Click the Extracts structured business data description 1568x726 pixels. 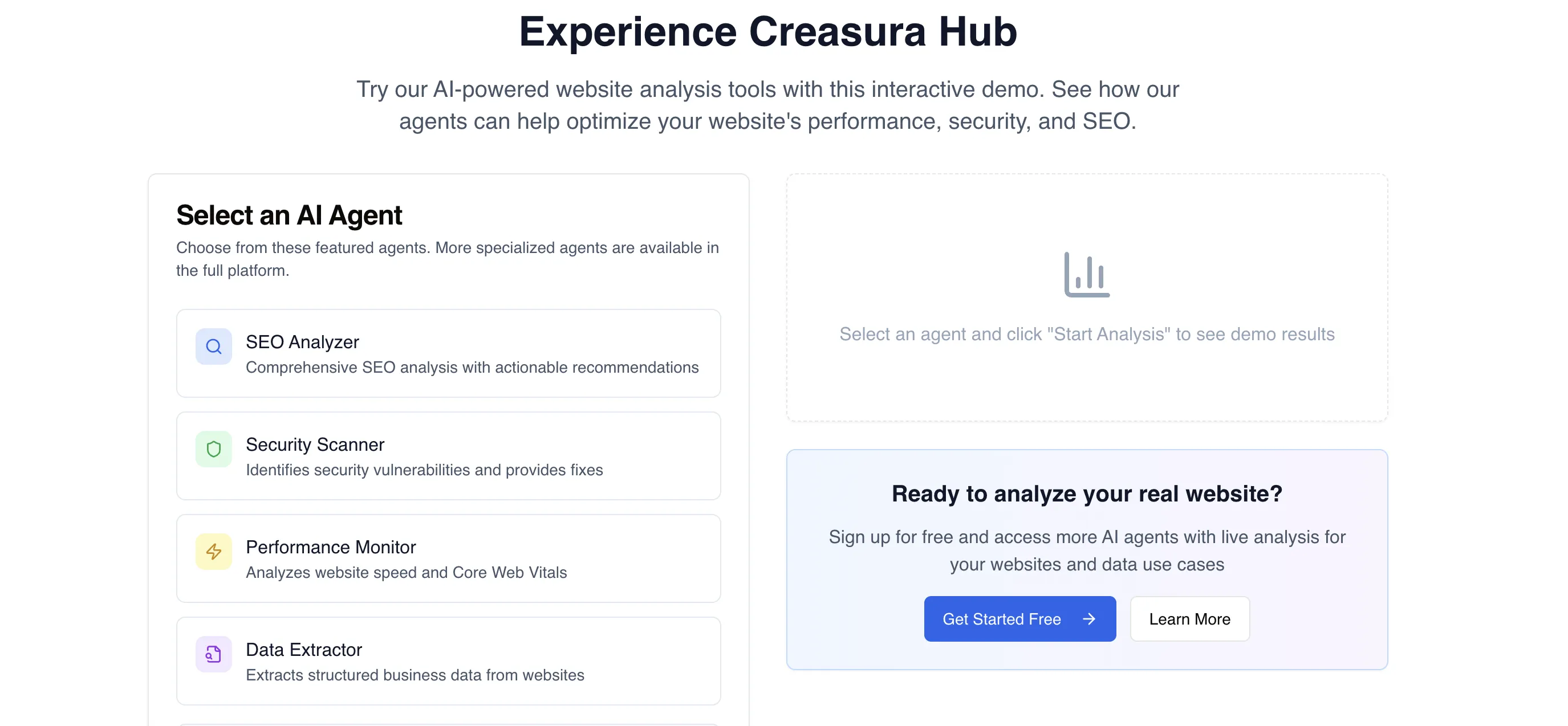point(415,675)
